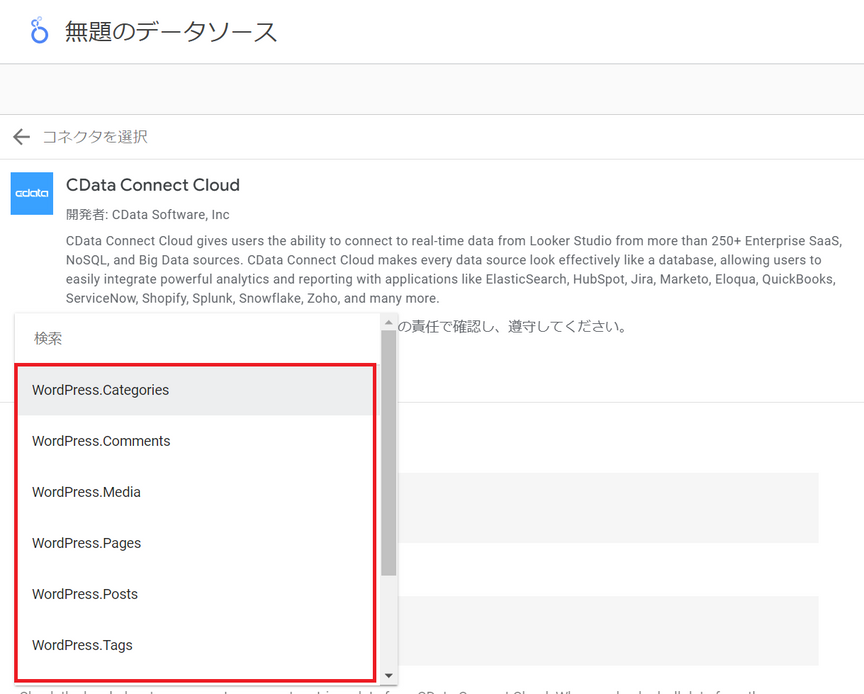Choose the WordPress.Media option
864x694 pixels.
196,492
